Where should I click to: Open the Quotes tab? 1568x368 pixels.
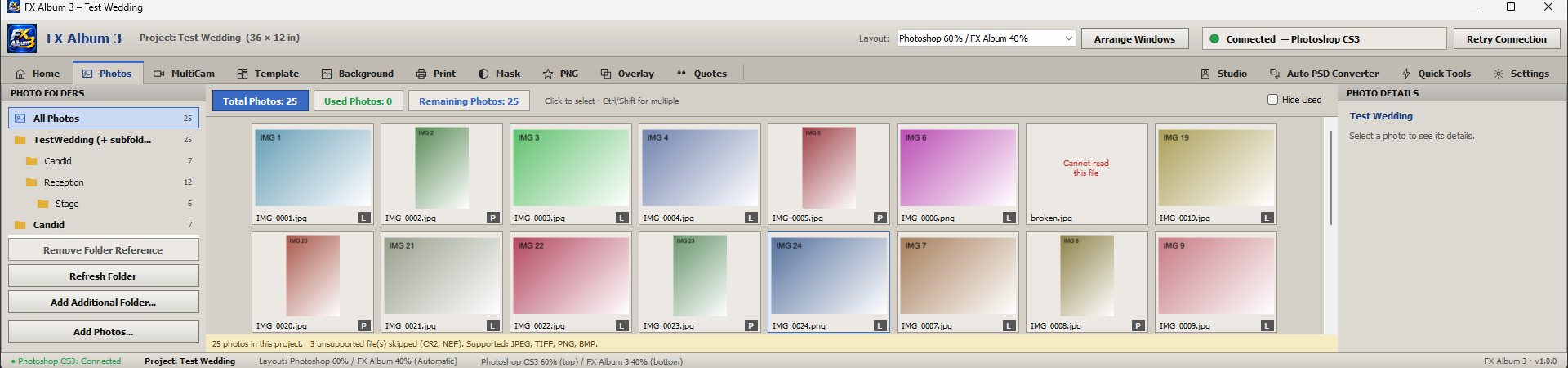[702, 74]
